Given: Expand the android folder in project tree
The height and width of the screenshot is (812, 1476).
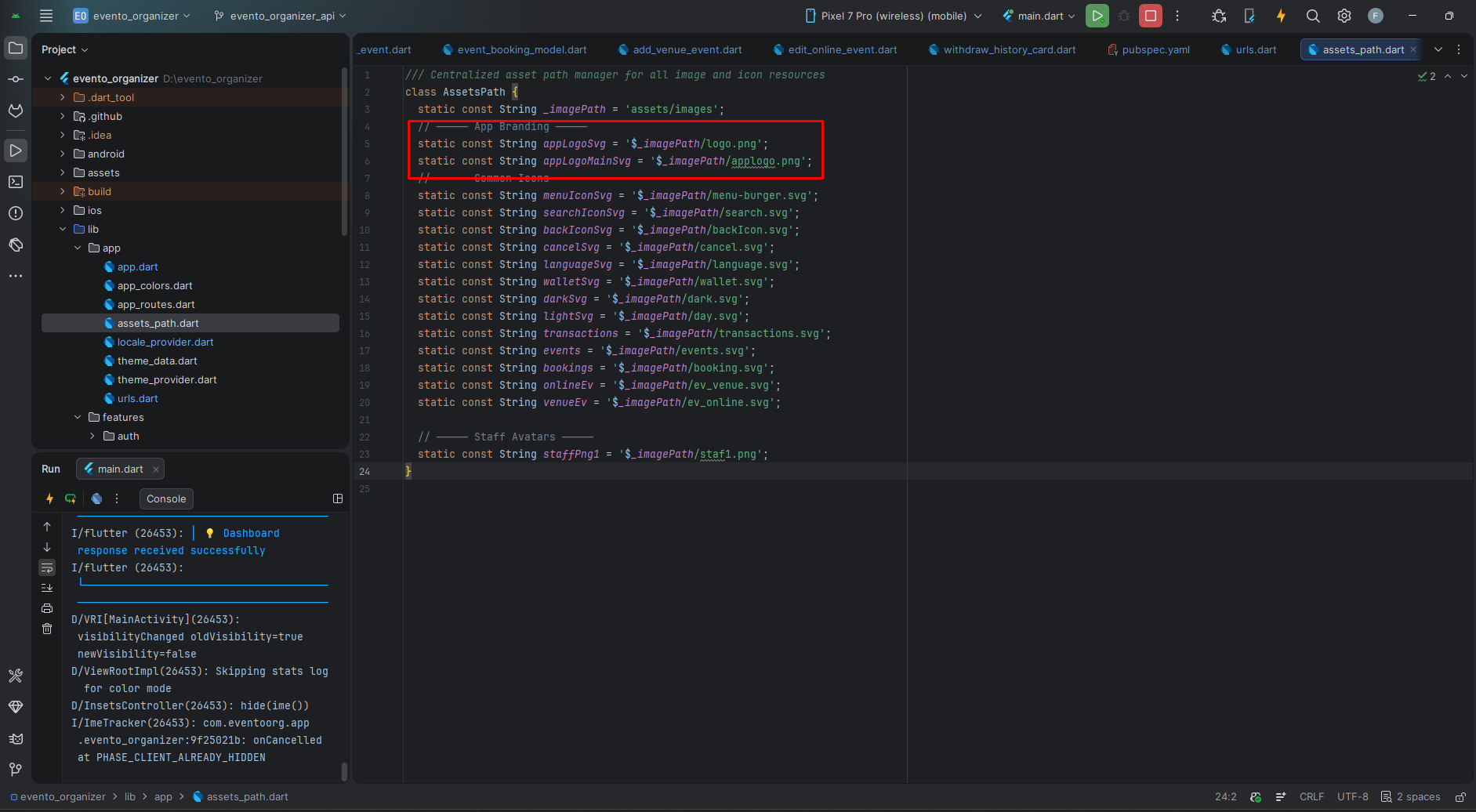Looking at the screenshot, I should pos(63,154).
